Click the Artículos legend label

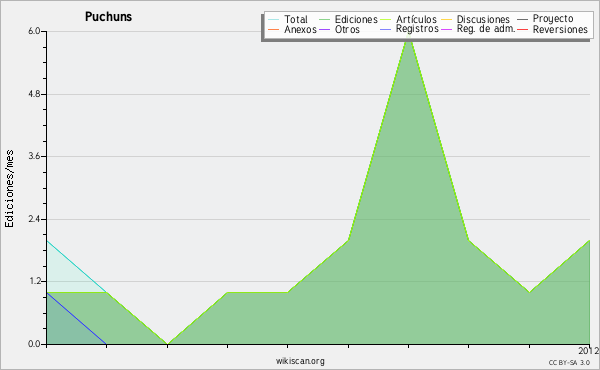[416, 20]
